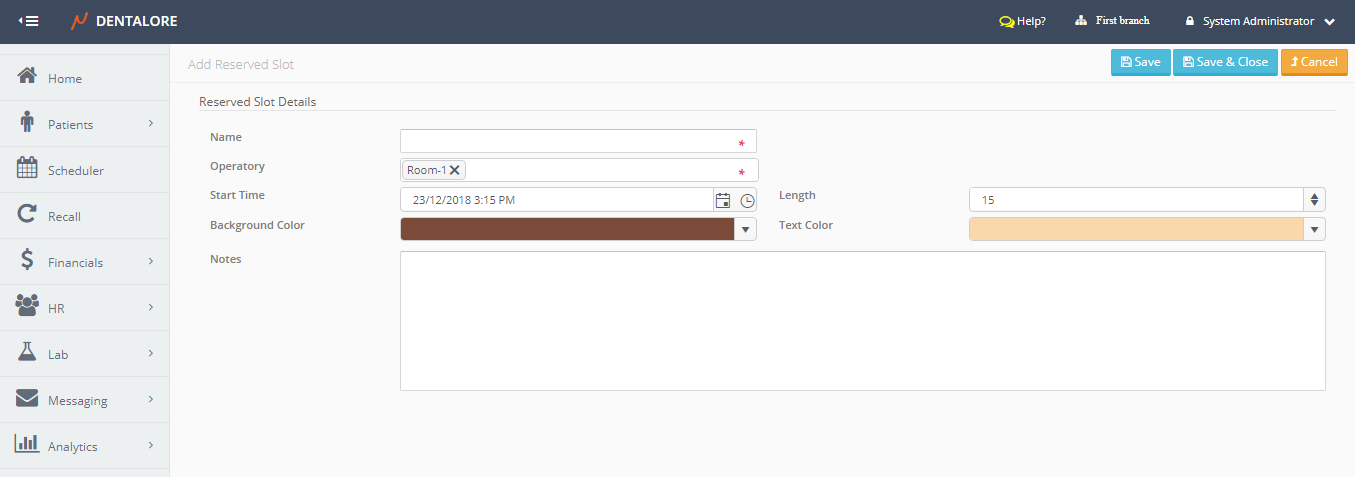
Task: Open the calendar date picker for Start Time
Action: tap(723, 200)
